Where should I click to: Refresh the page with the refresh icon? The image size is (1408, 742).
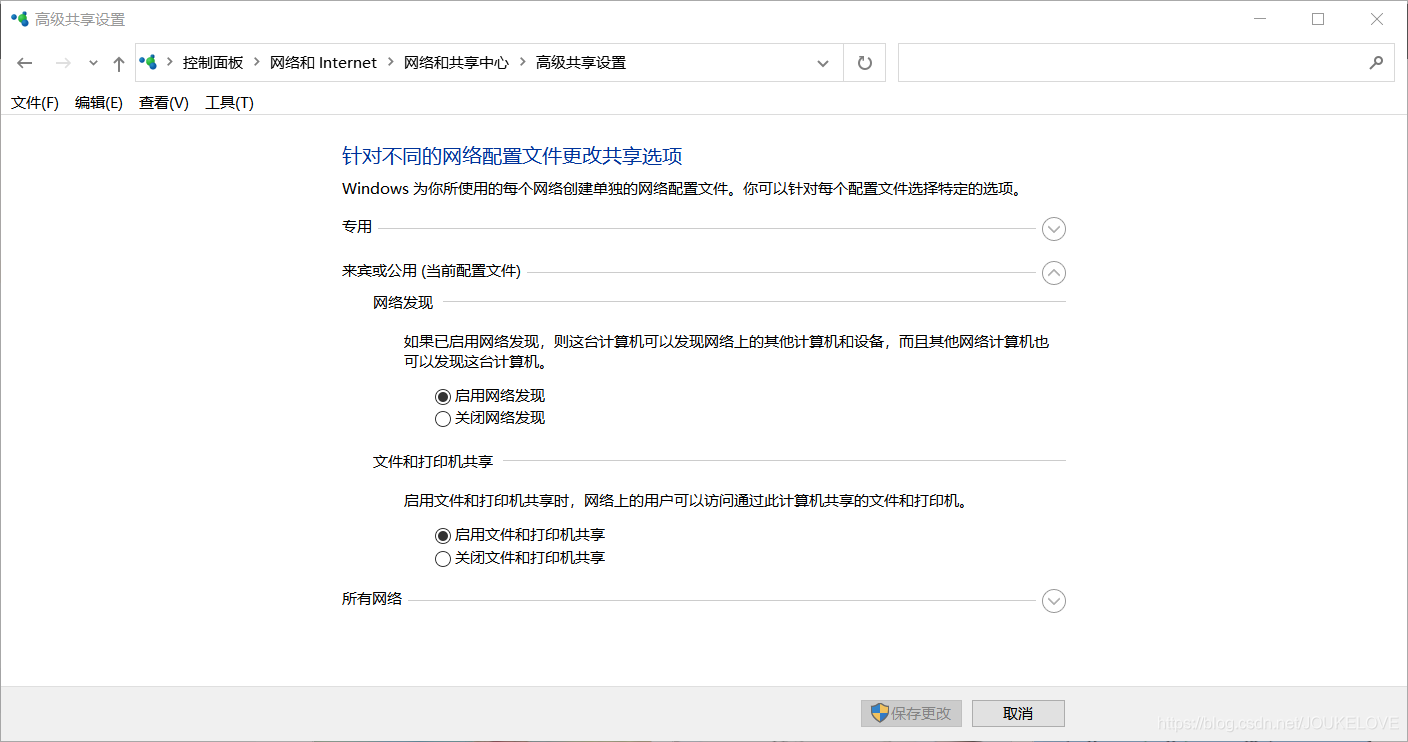coord(865,63)
